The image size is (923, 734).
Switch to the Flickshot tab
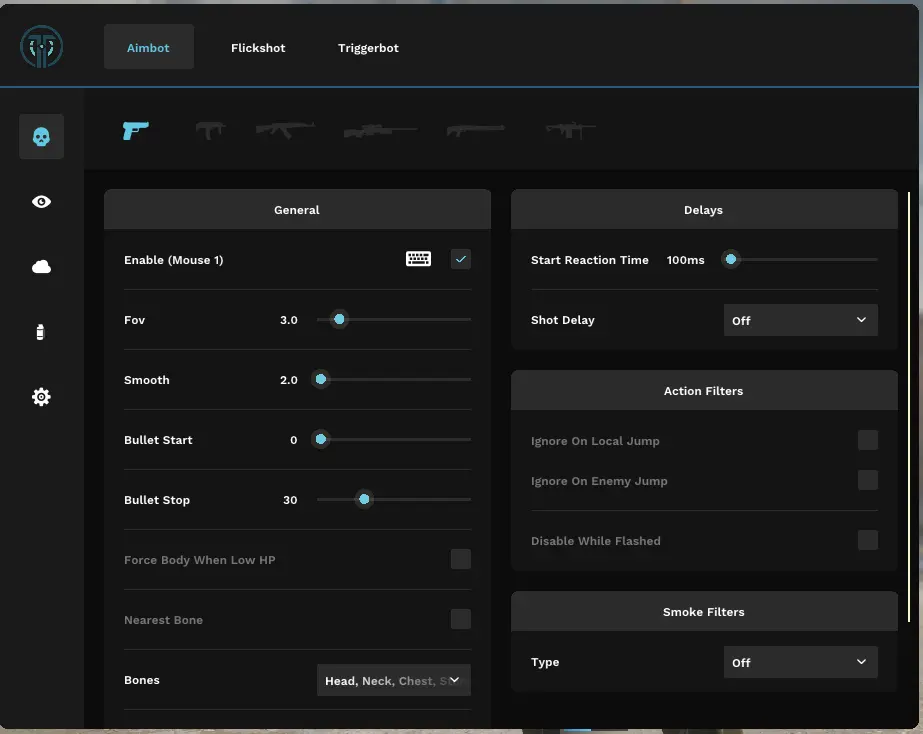point(258,48)
